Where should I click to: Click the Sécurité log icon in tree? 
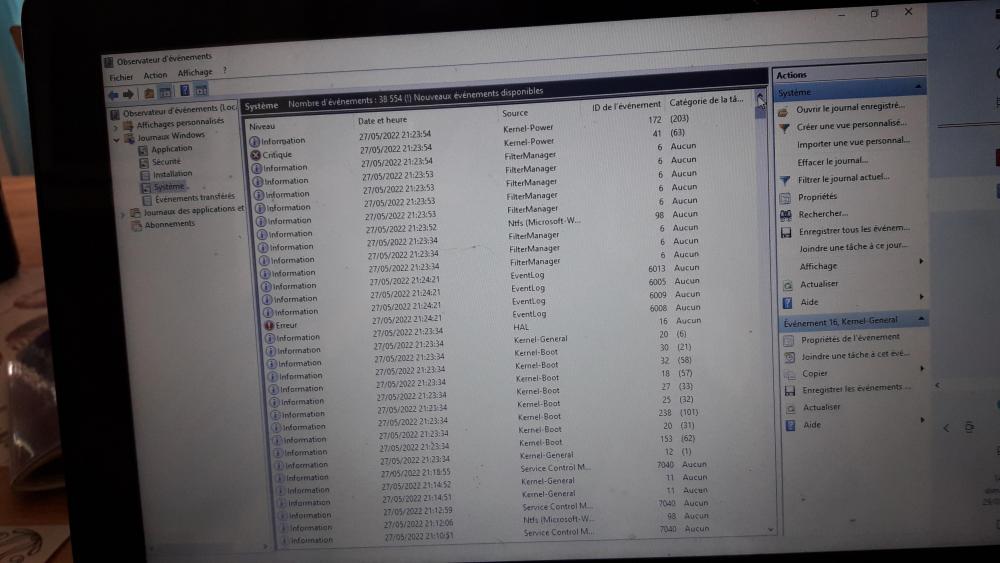[144, 163]
